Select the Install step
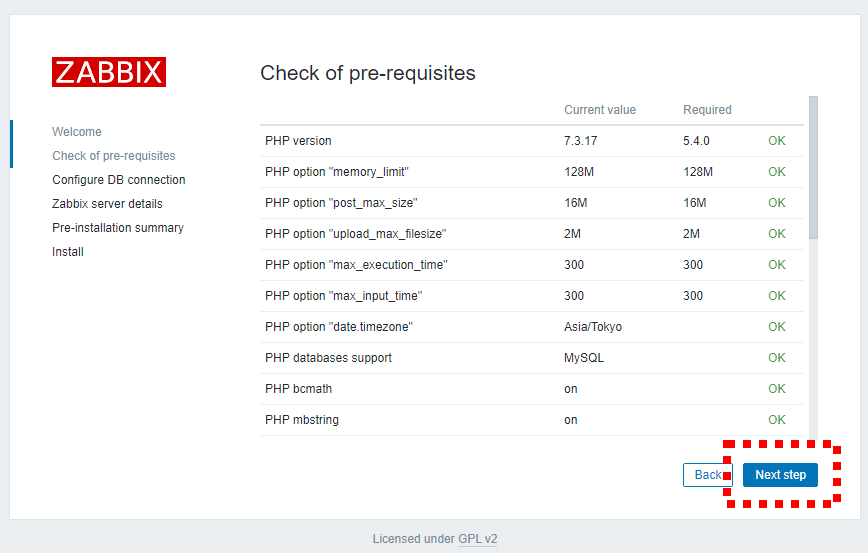This screenshot has width=868, height=553. (x=68, y=252)
